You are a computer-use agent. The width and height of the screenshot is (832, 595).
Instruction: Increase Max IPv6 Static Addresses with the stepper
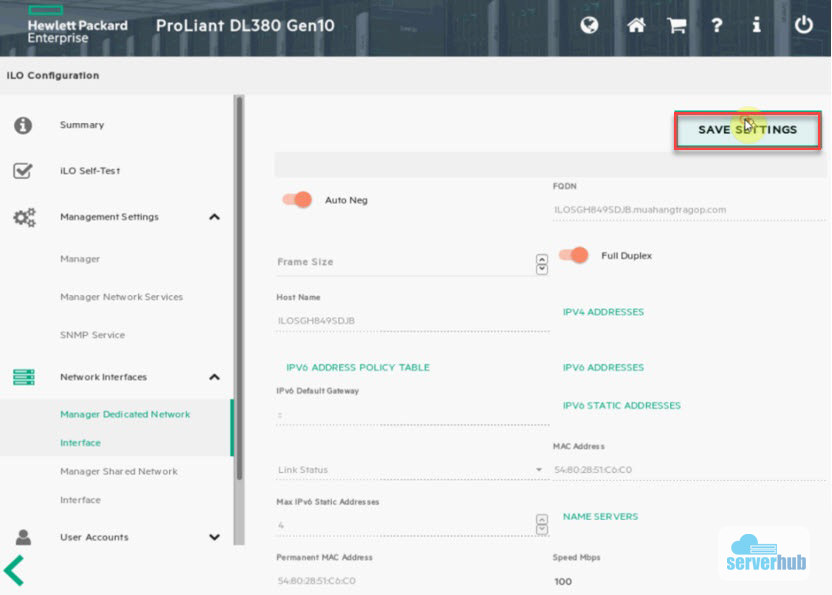click(x=541, y=518)
